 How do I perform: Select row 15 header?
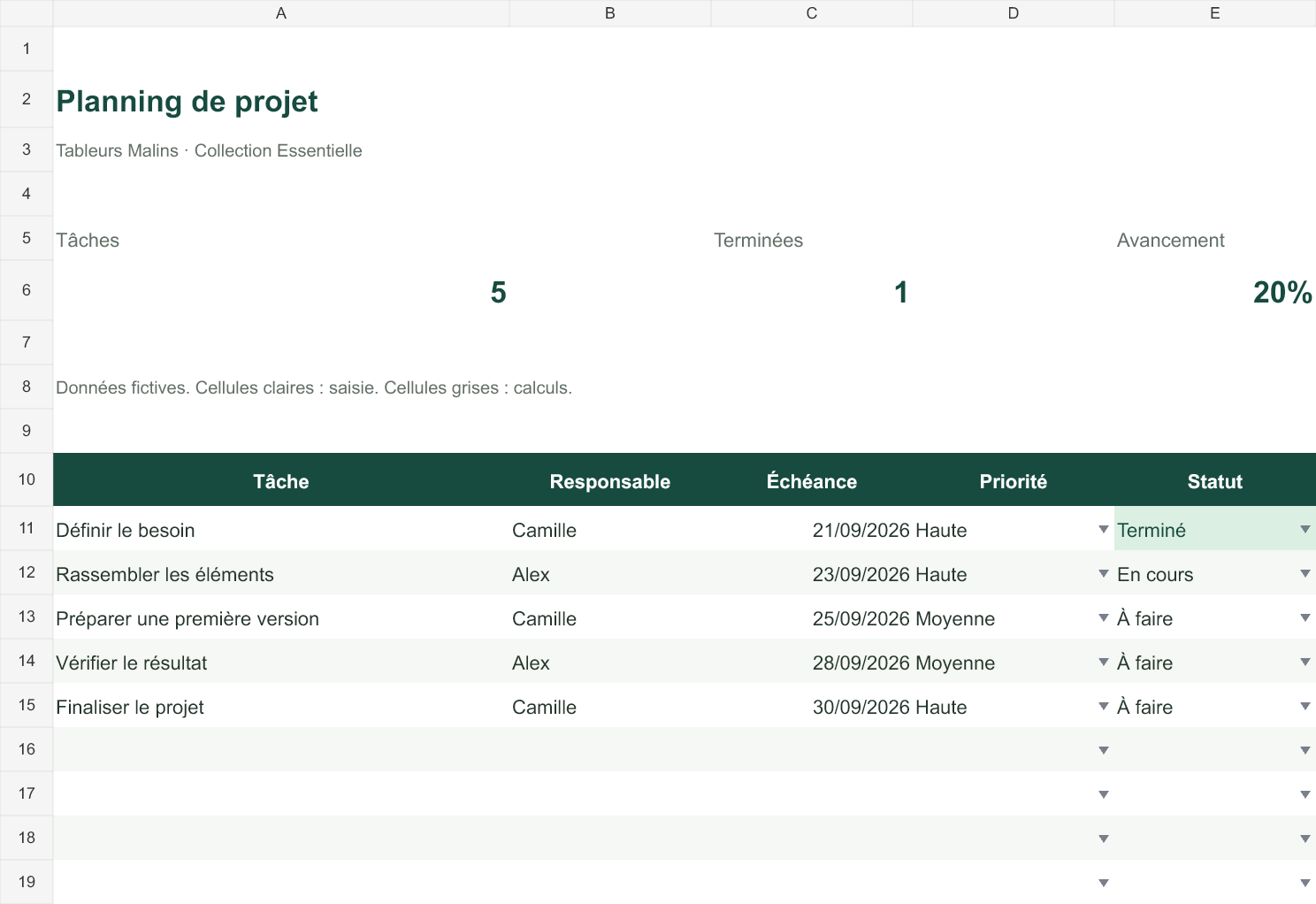click(x=27, y=705)
